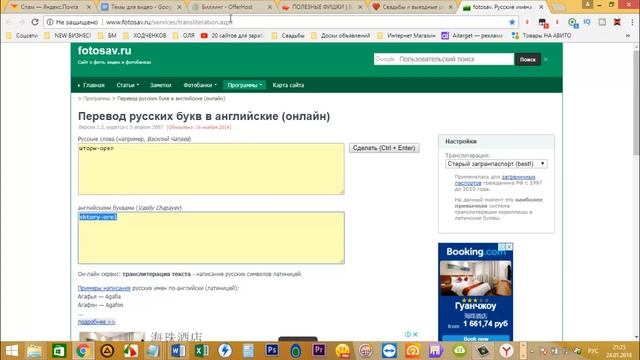640x360 pixels.
Task: Click the page vertical scrollbar thumb
Action: tap(636, 102)
